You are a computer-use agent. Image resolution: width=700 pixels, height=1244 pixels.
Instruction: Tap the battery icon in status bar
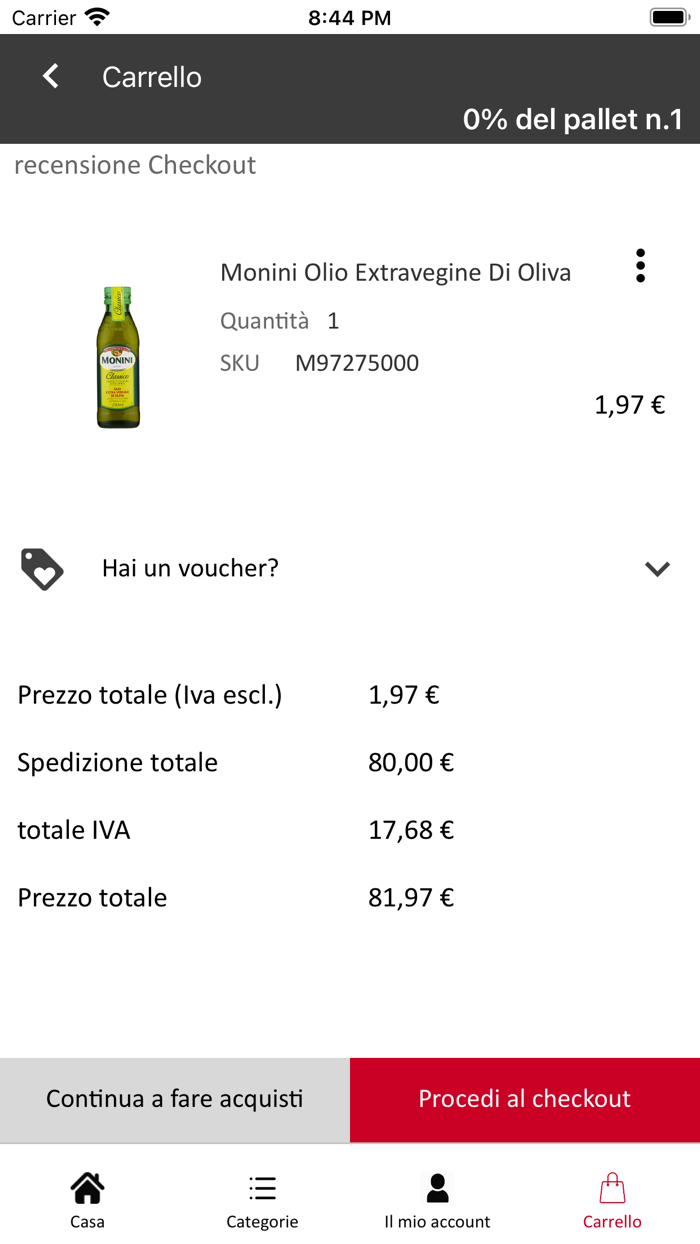(x=667, y=17)
